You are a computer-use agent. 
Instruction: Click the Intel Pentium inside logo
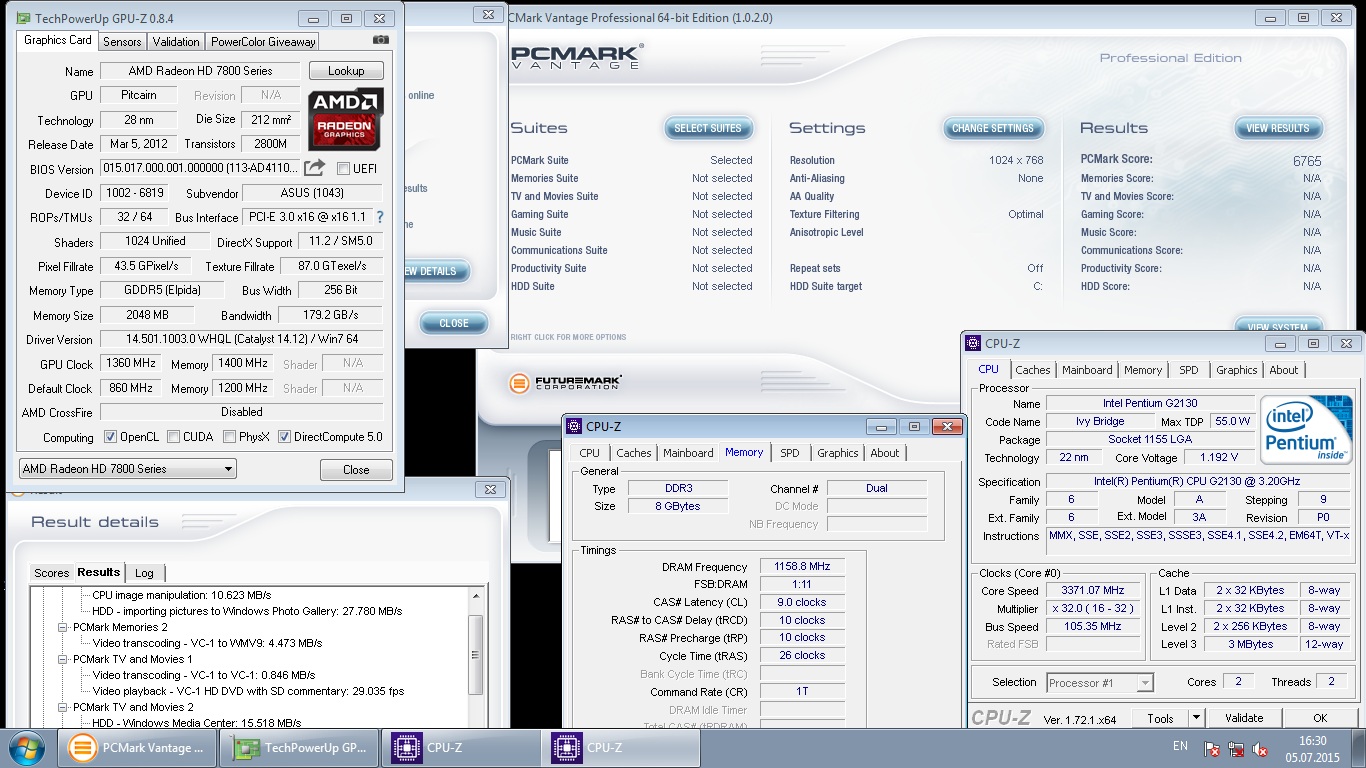(1306, 430)
